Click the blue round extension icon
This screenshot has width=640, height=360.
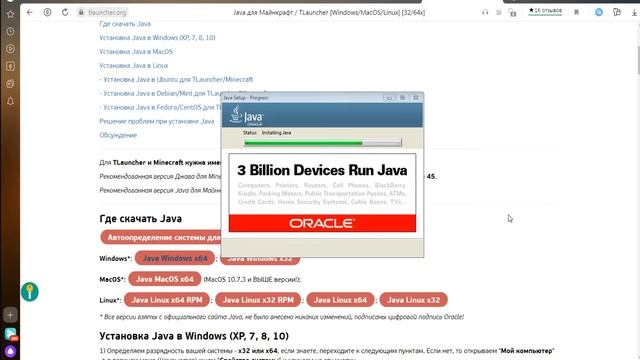coord(599,12)
